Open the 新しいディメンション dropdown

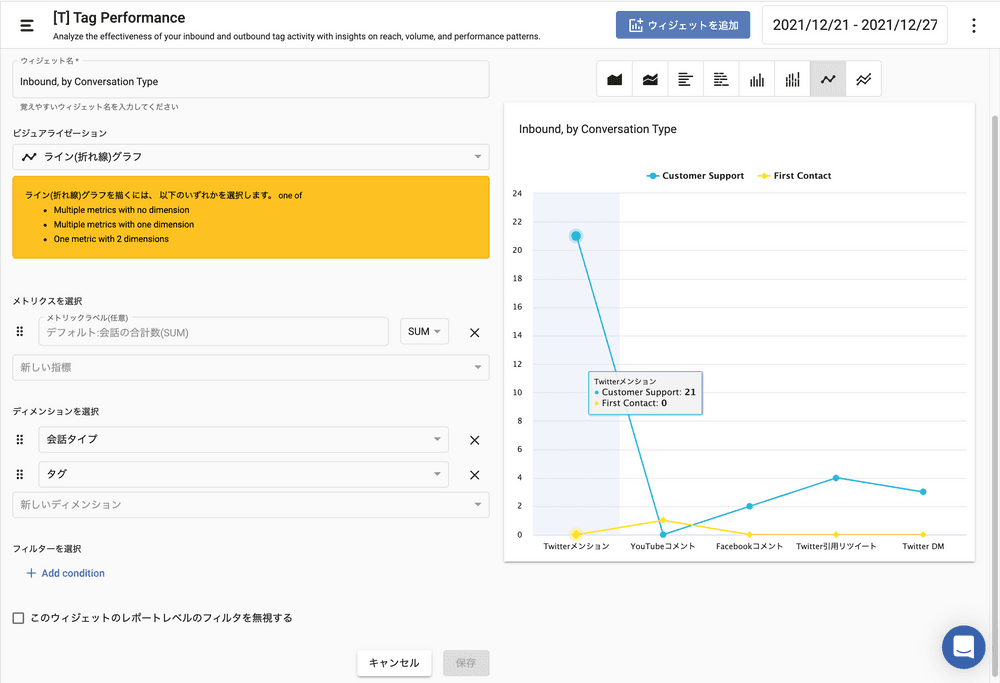[x=250, y=505]
